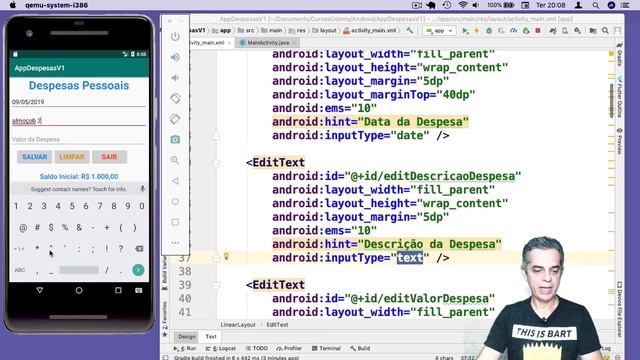Image resolution: width=640 pixels, height=360 pixels.
Task: Switch to Design view tab
Action: pyautogui.click(x=187, y=337)
